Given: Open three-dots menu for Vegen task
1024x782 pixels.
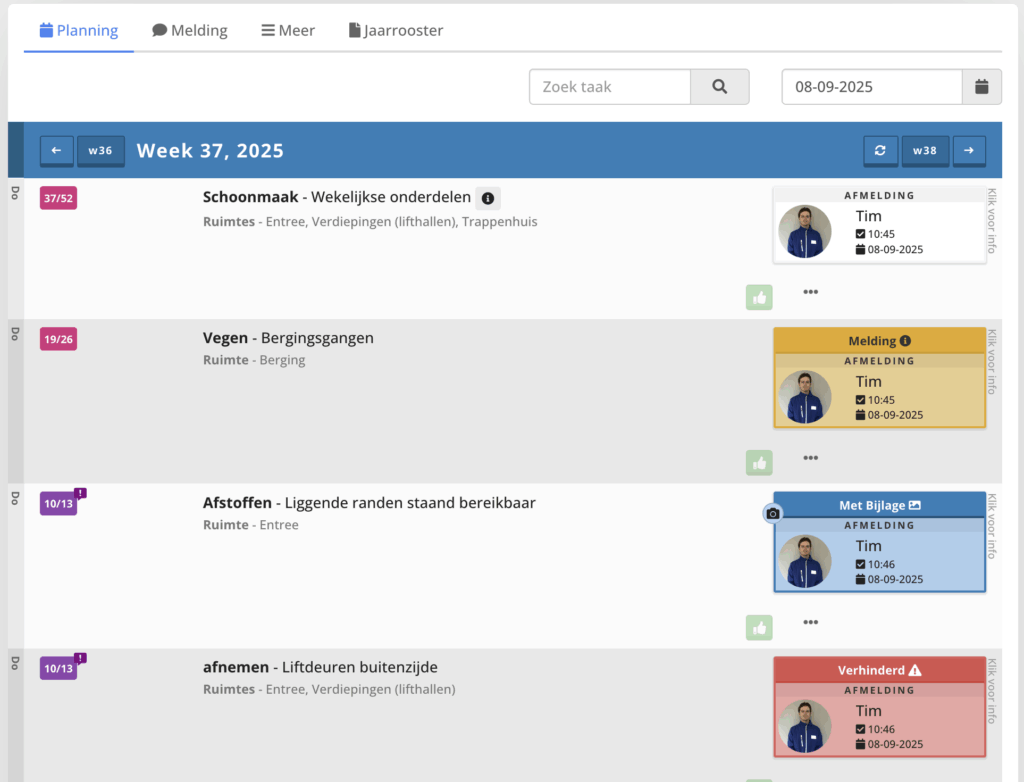Looking at the screenshot, I should point(810,458).
